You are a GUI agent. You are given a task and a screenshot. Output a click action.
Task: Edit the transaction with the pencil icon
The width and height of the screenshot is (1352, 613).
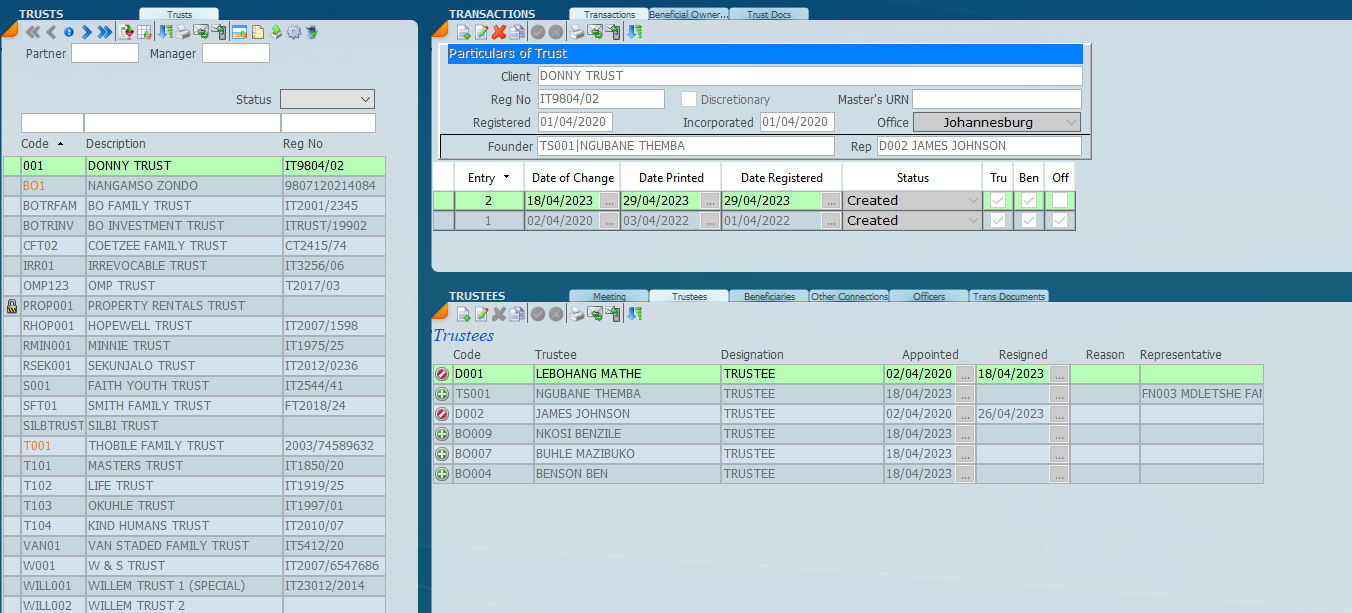click(482, 32)
